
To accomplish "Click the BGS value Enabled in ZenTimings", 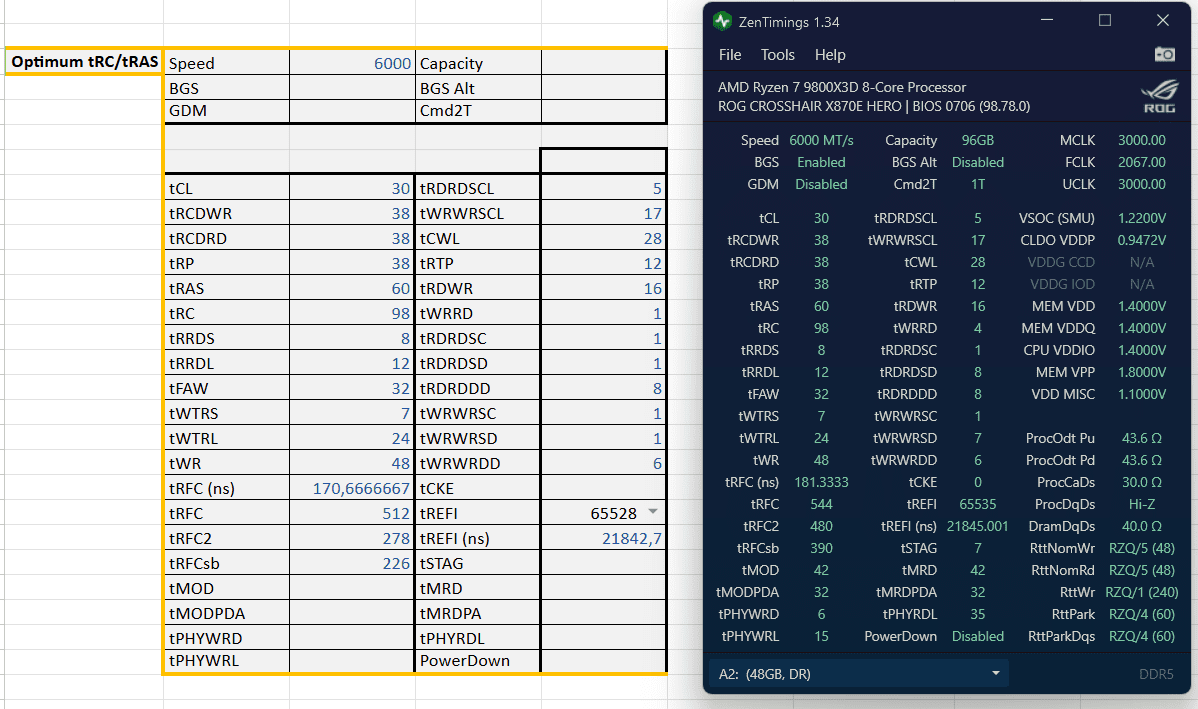I will tap(821, 162).
